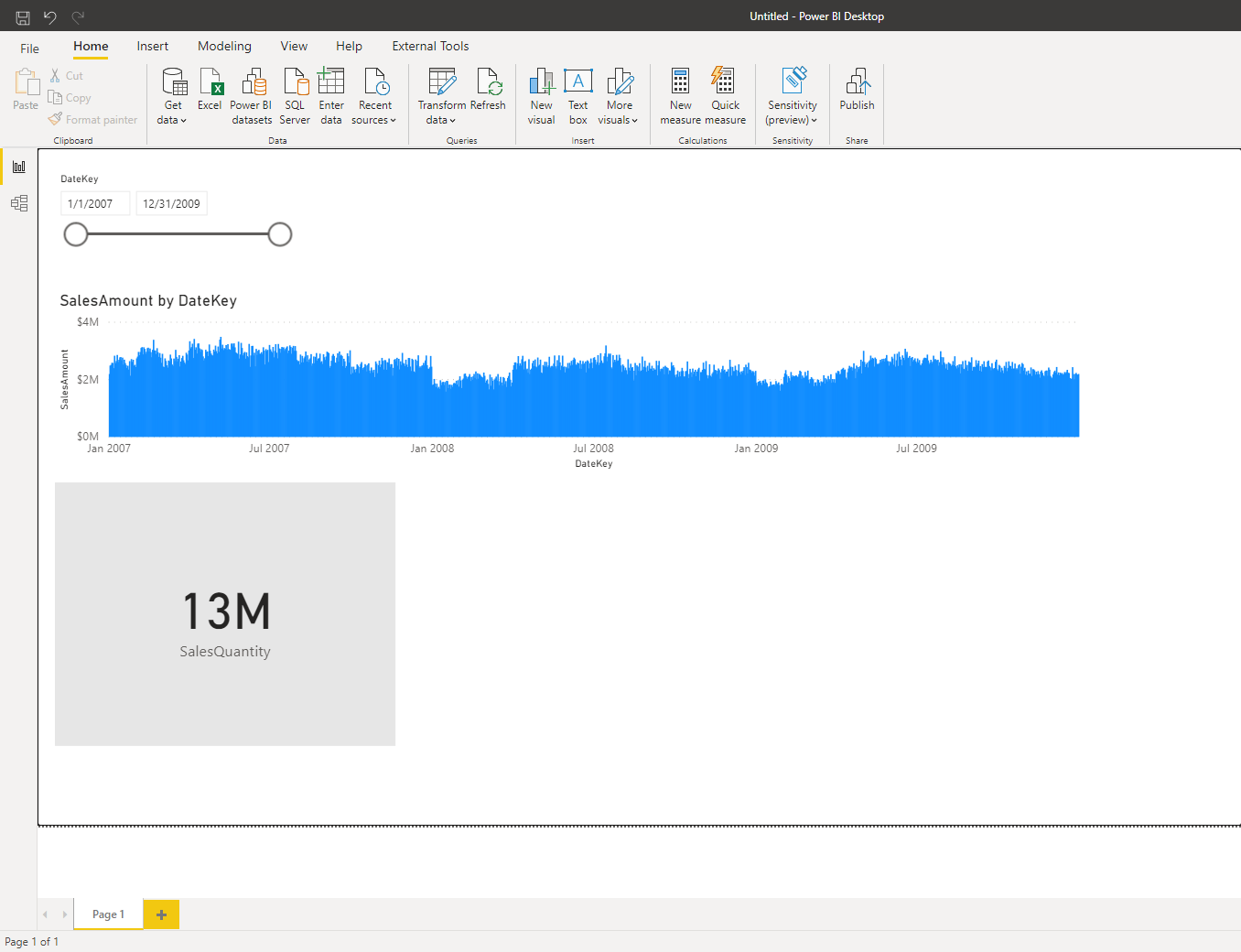Switch to Model view in sidebar
1241x952 pixels.
coord(19,203)
